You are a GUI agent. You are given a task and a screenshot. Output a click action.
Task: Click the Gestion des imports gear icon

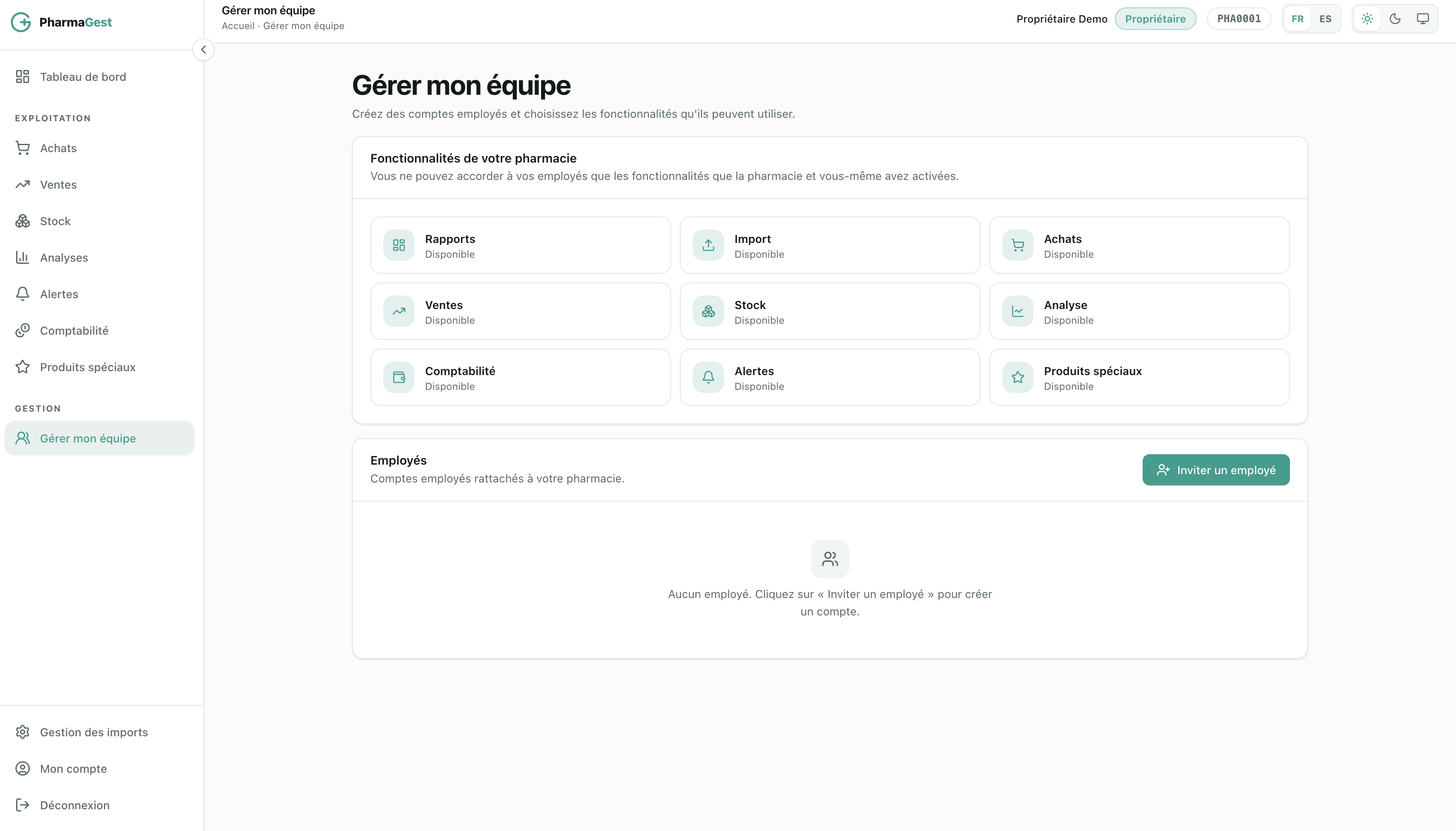(22, 732)
